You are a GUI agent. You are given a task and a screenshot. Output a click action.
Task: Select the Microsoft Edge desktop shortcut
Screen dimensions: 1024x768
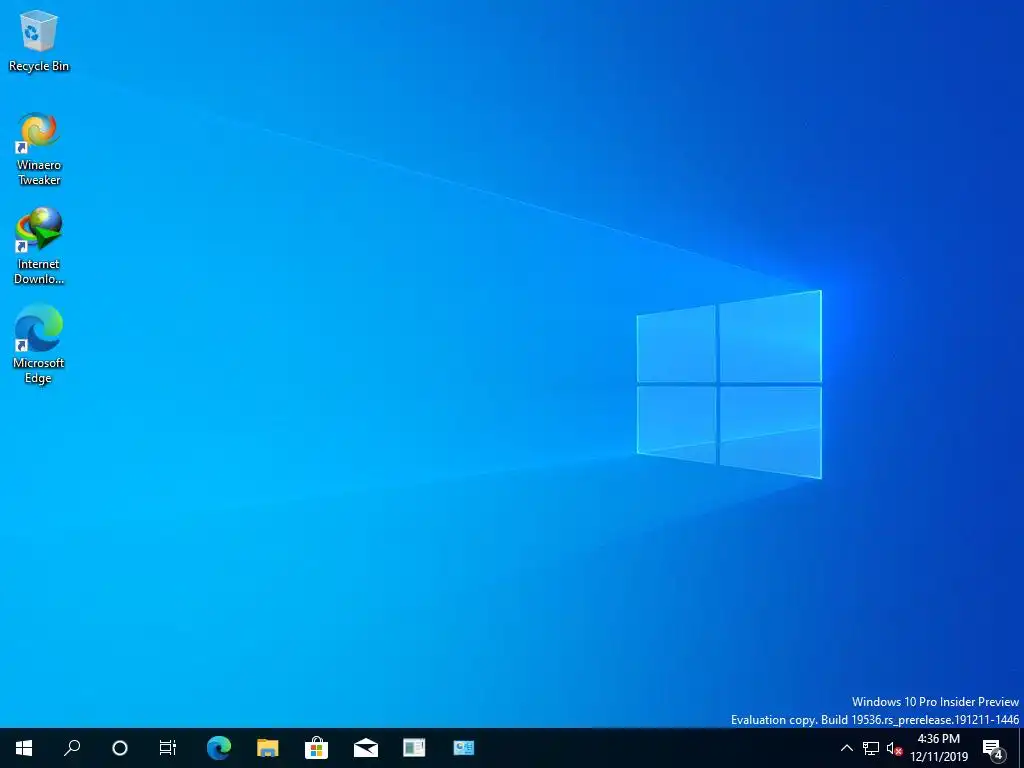click(x=39, y=344)
